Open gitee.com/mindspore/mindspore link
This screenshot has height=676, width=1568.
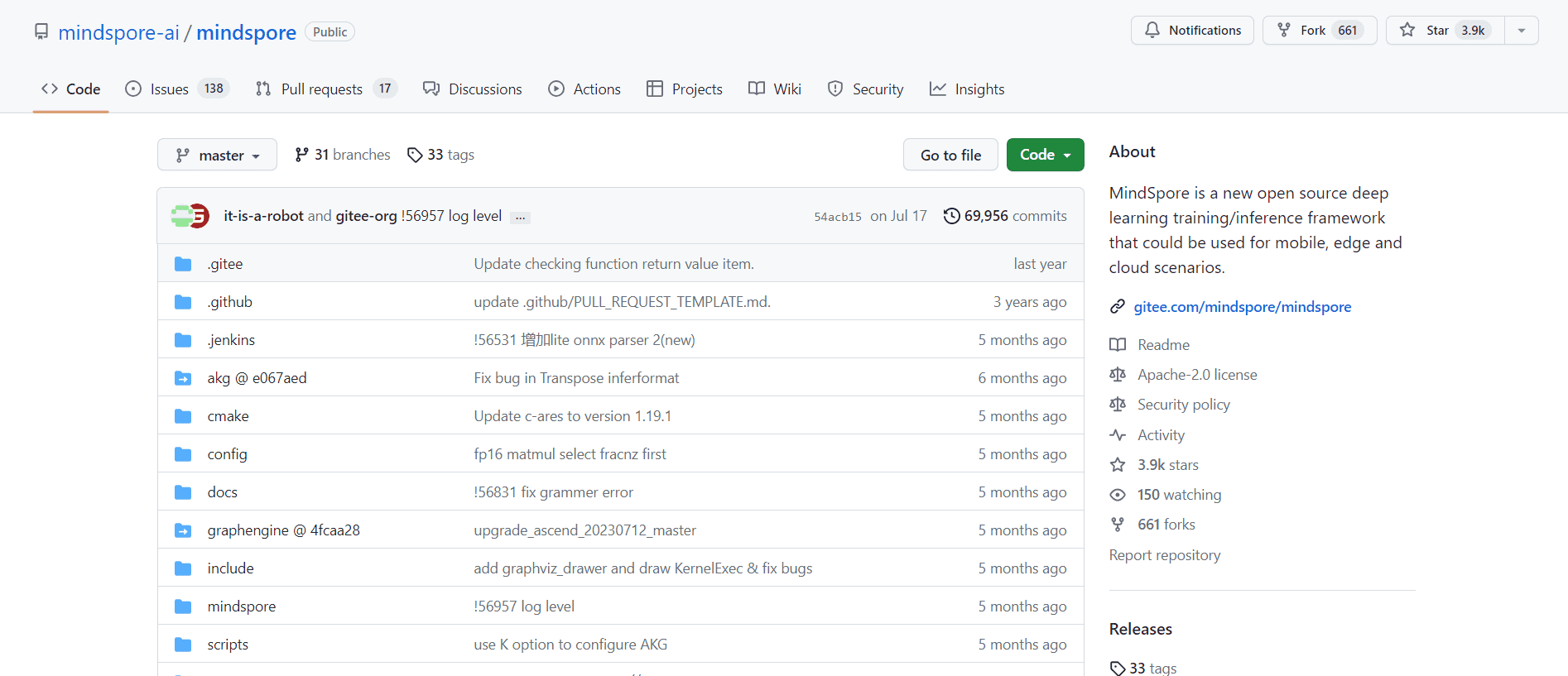tap(1242, 307)
